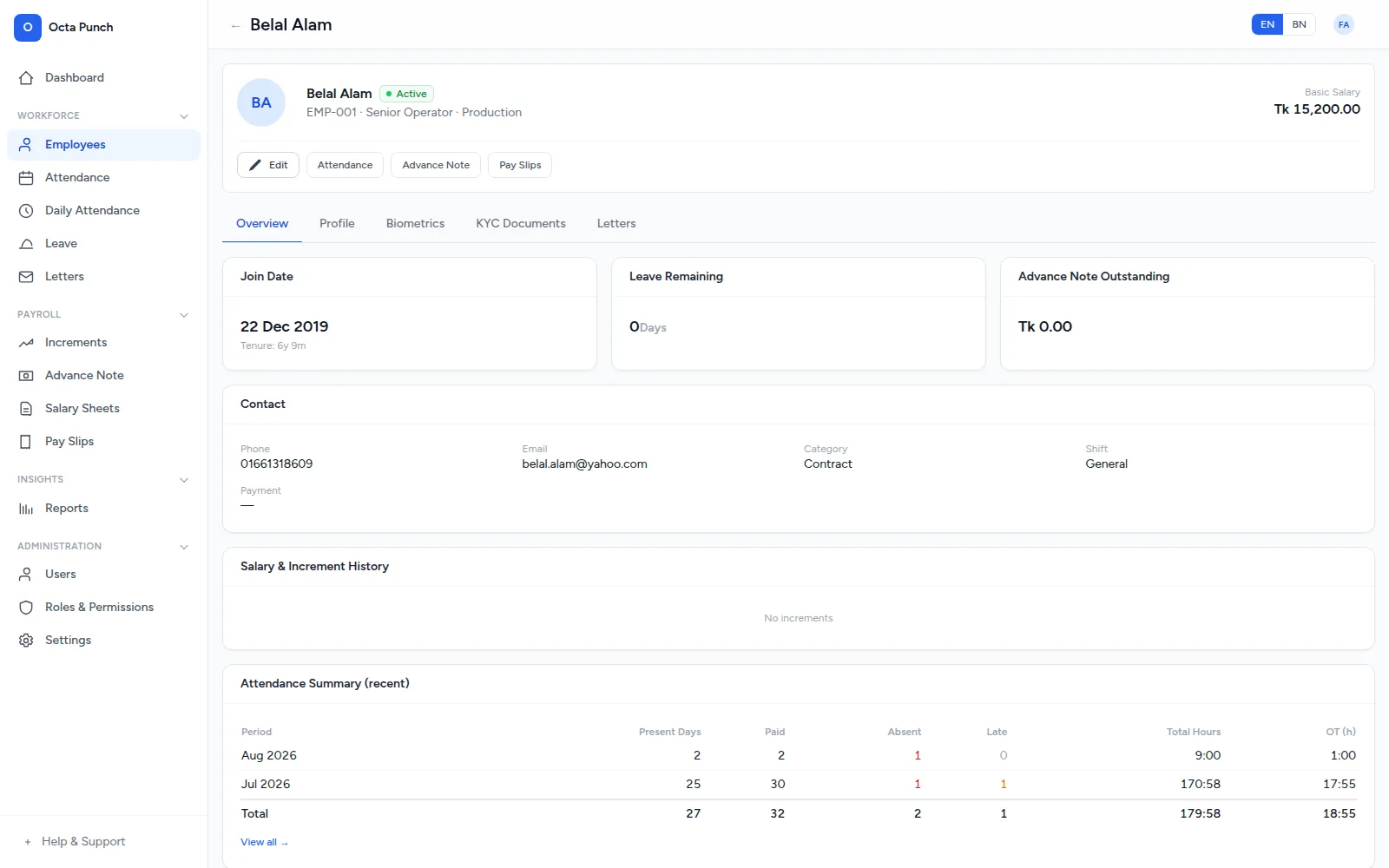1389x868 pixels.
Task: Click the Aug 2026 period row
Action: click(799, 755)
